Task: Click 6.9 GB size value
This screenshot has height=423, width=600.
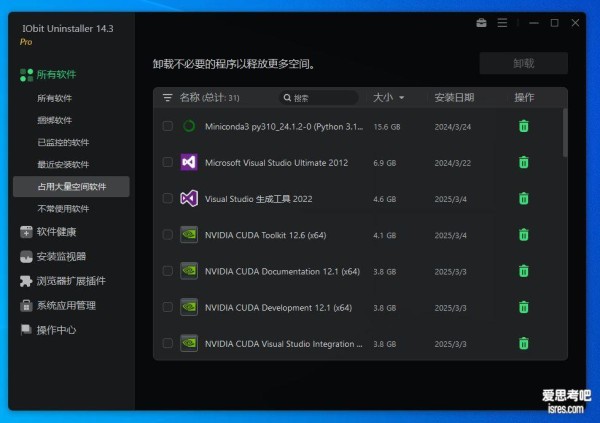Action: [385, 163]
